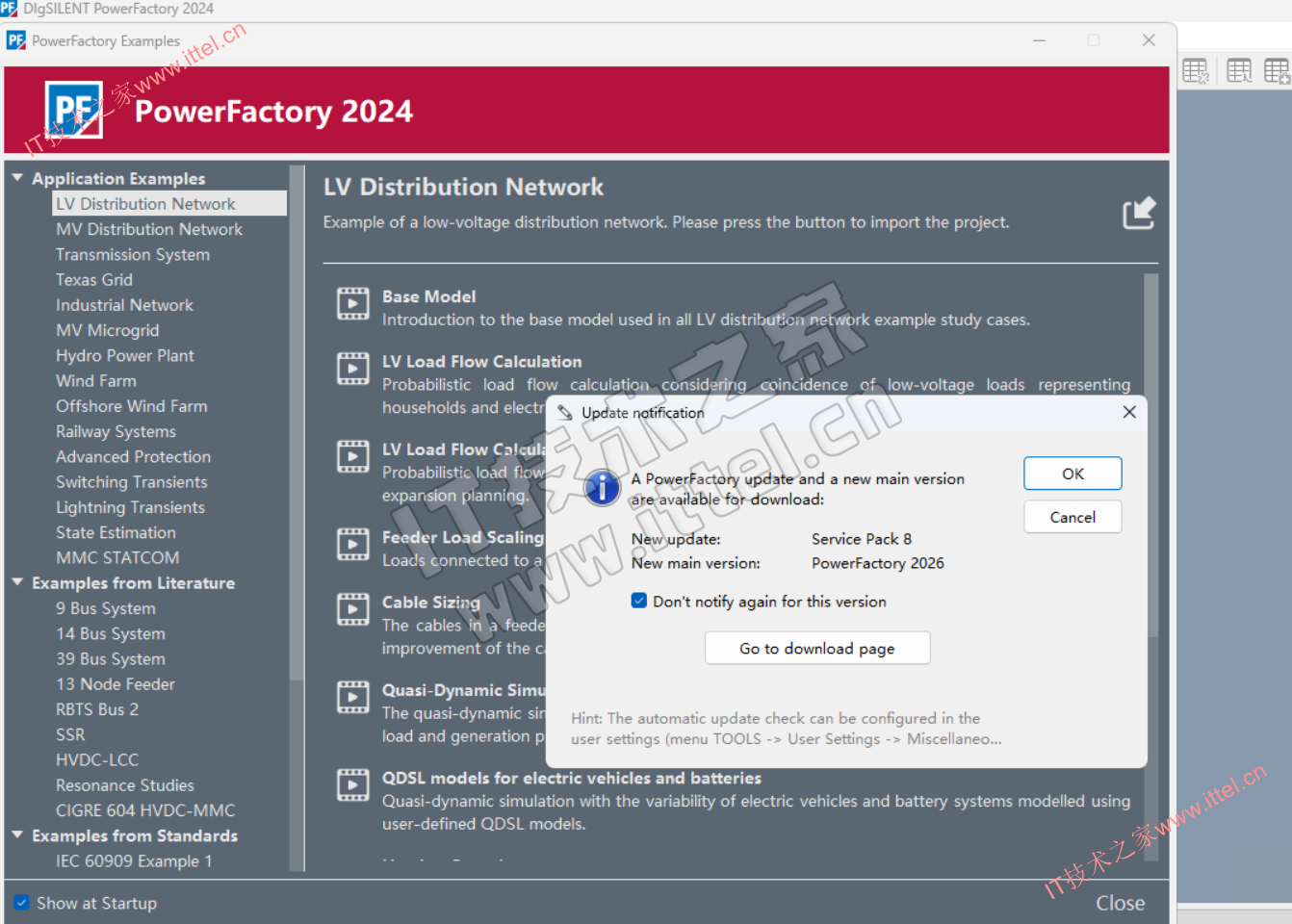Click the Feeder Load Scaling video icon
The height and width of the screenshot is (924, 1292).
click(352, 544)
